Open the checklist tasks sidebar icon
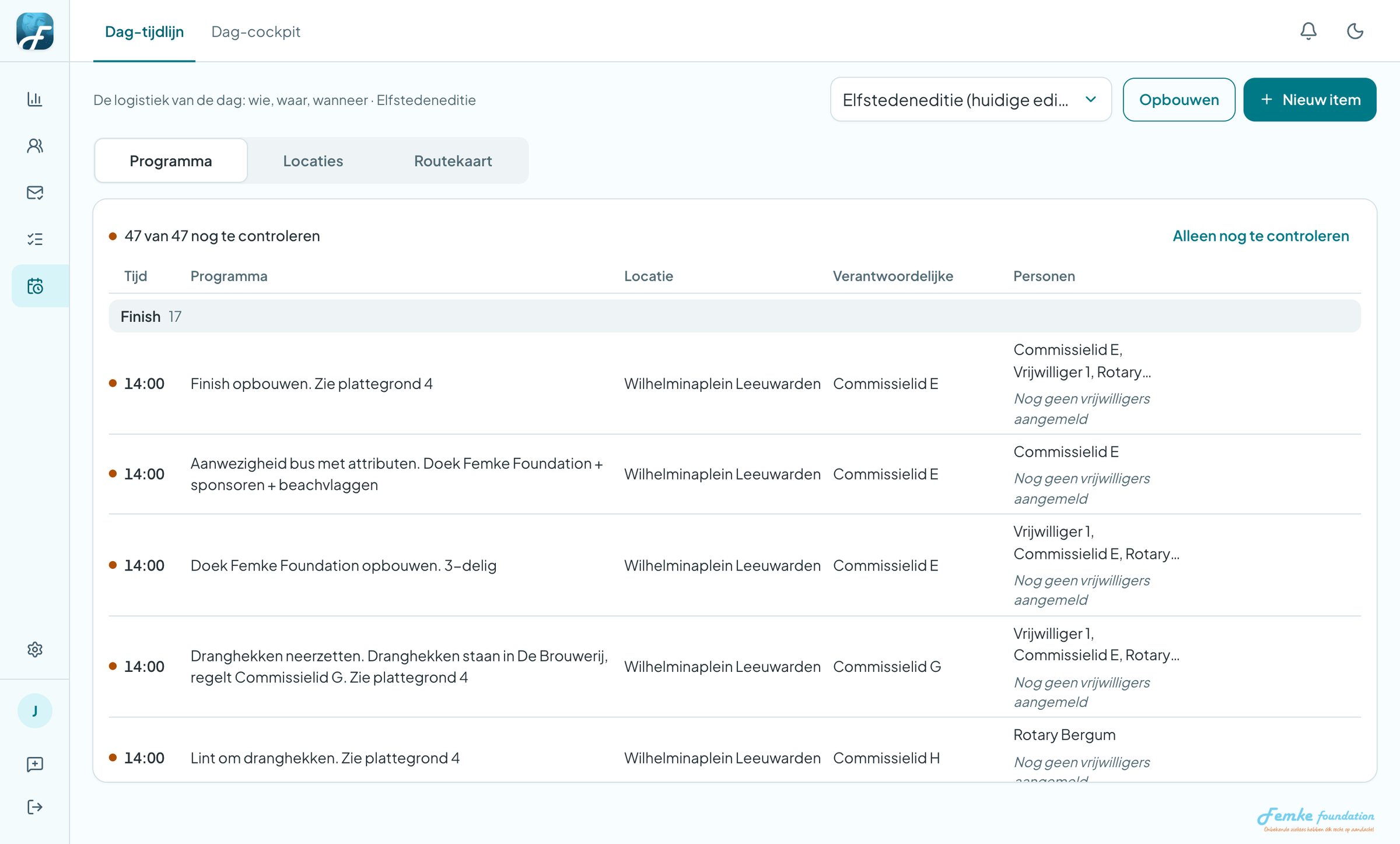The height and width of the screenshot is (844, 1400). (x=35, y=239)
